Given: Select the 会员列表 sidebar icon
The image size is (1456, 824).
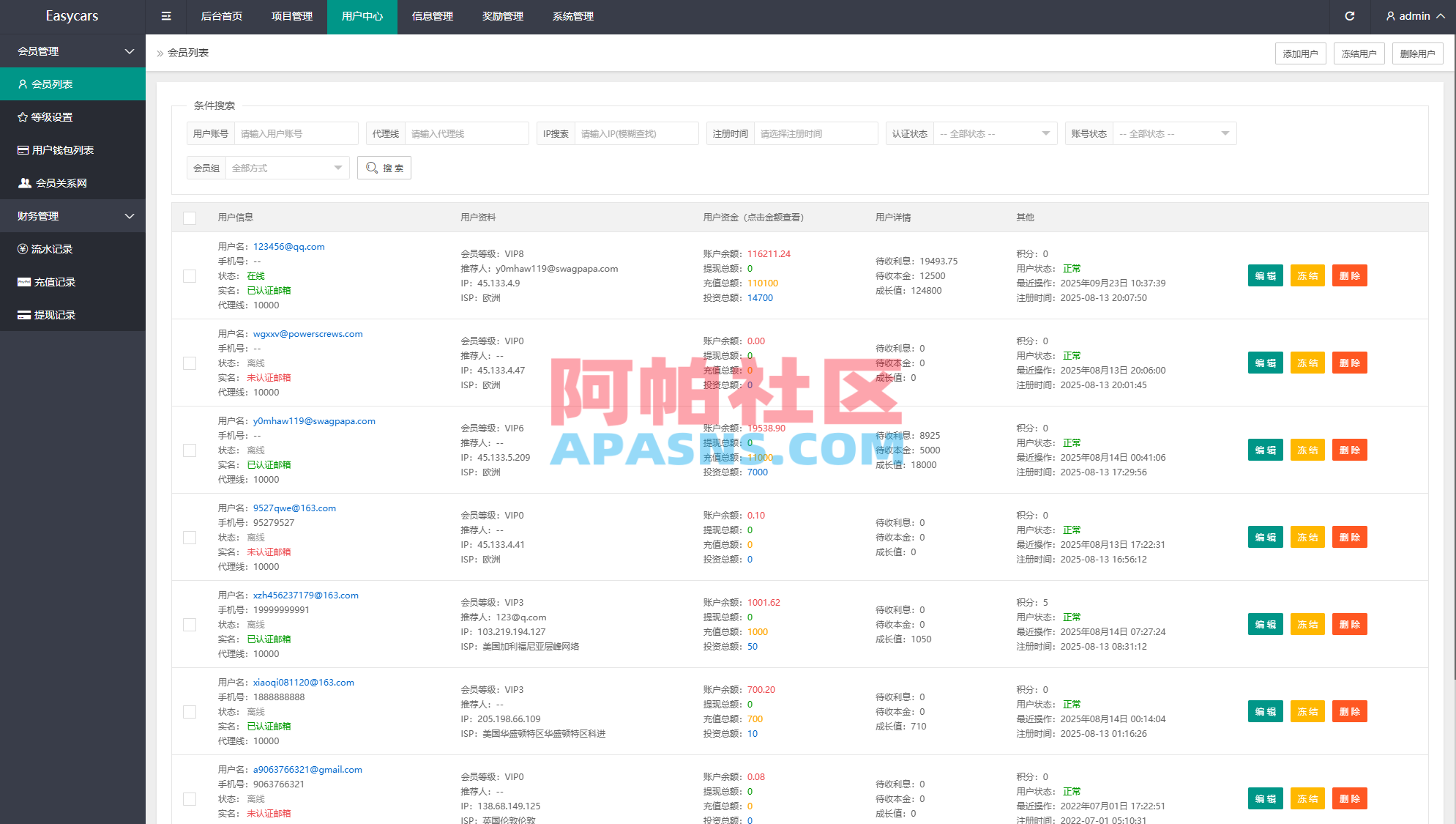Looking at the screenshot, I should (23, 83).
